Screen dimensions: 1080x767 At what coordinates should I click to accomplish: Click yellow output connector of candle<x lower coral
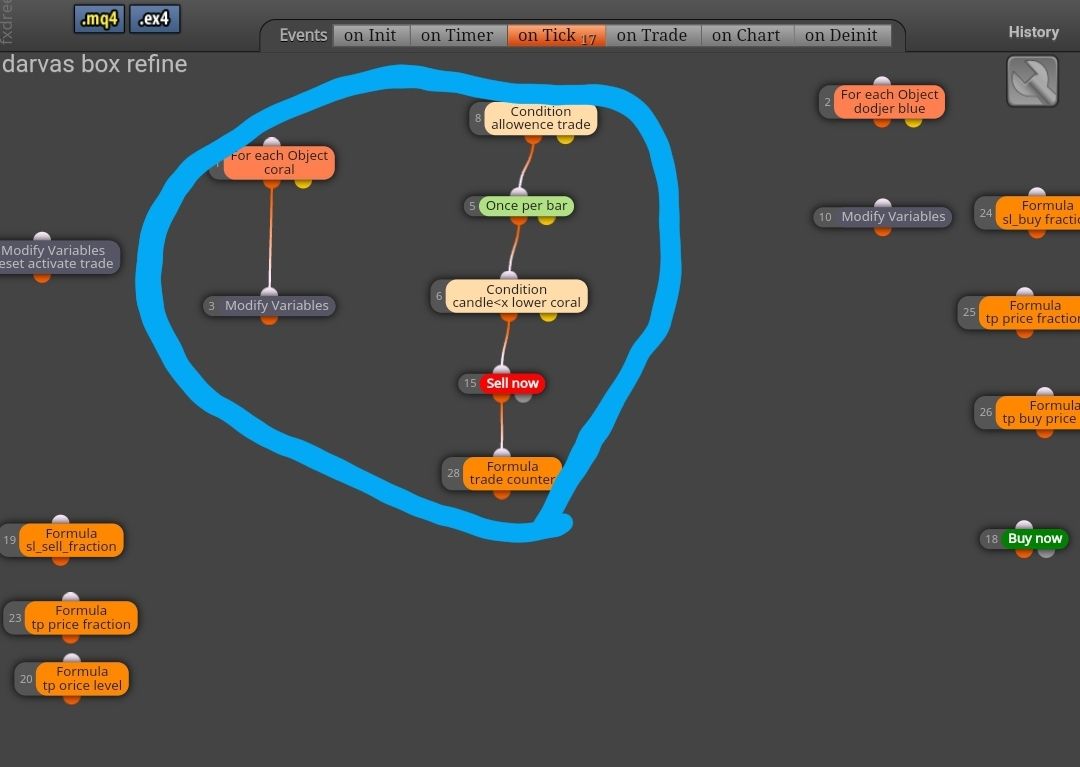point(548,315)
